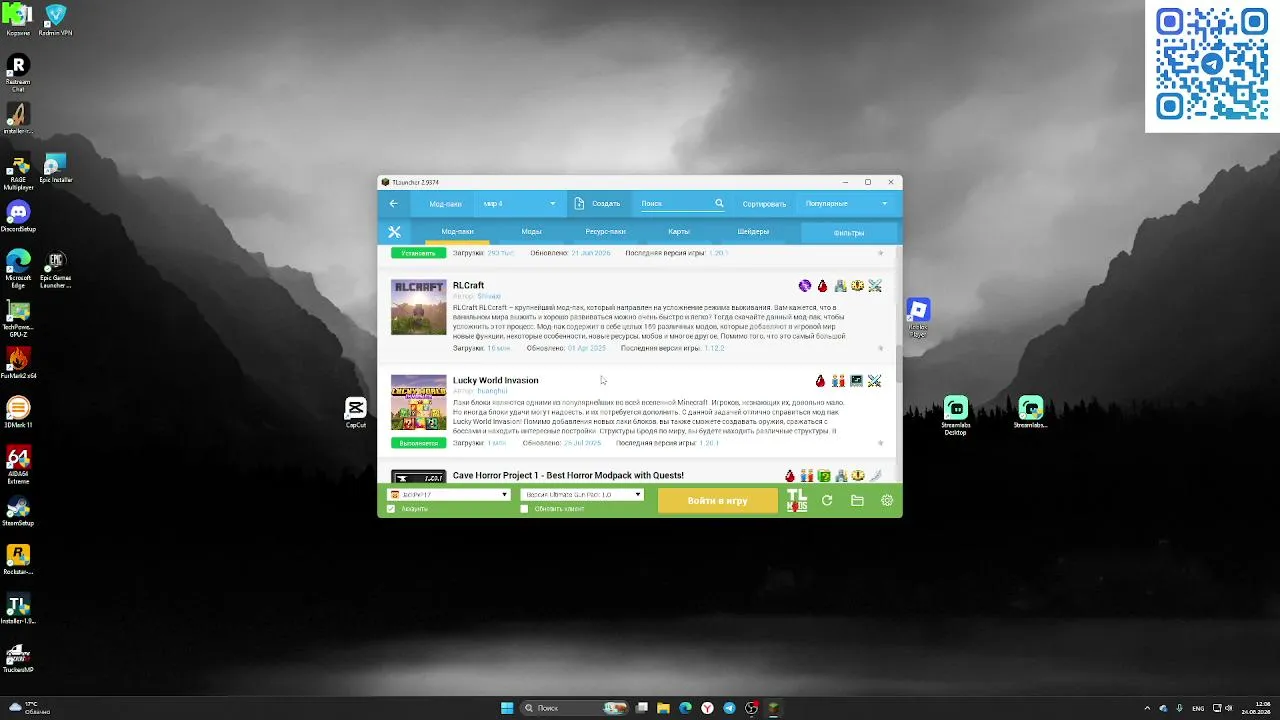Screen dimensions: 1280x720
Task: Open the TL Mods icon in bottom bar
Action: click(797, 500)
